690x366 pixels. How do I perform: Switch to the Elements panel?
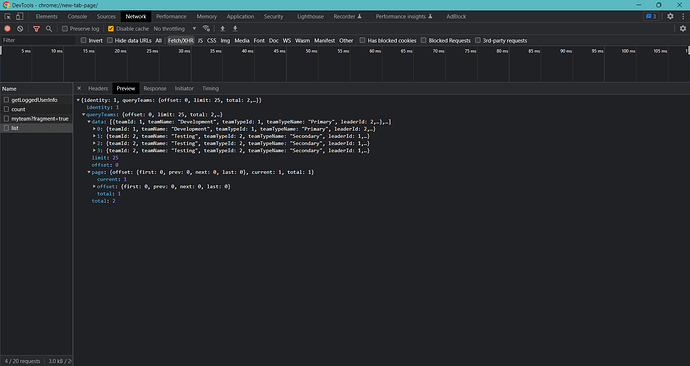47,16
